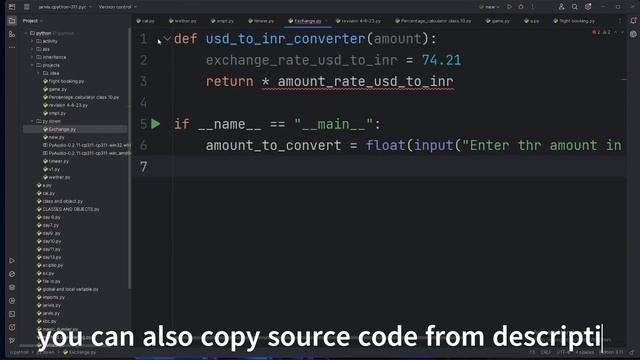
Task: Run script from line 5 gutter arrow
Action: [x=156, y=124]
